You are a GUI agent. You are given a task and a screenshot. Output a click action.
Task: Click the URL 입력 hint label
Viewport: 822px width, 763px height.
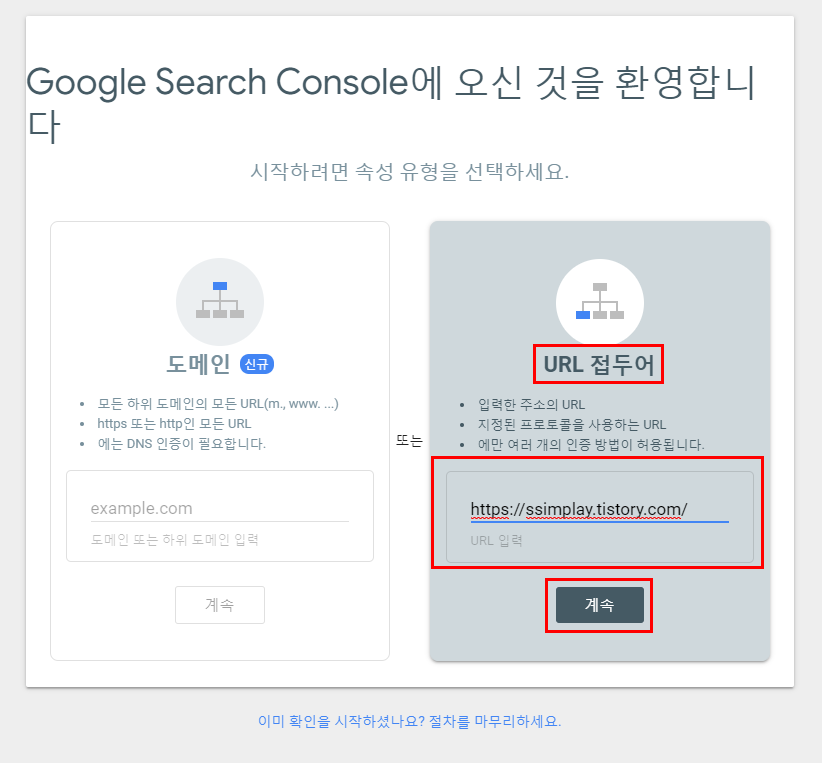point(496,541)
